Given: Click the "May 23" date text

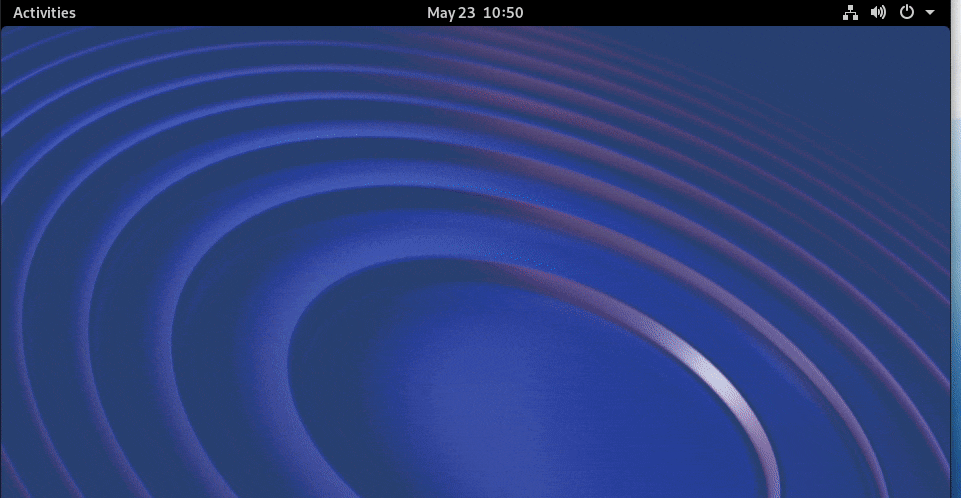Looking at the screenshot, I should 452,13.
